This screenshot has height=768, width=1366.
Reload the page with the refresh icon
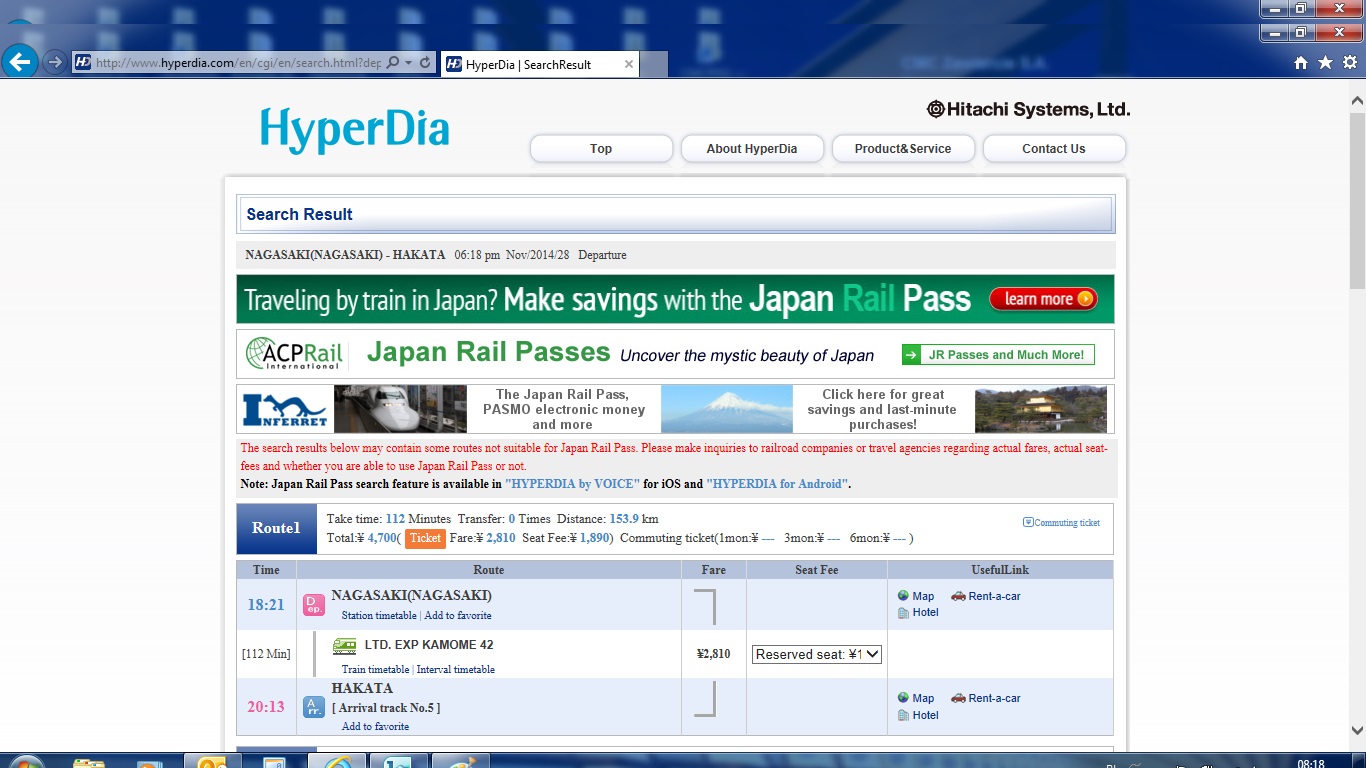coord(425,62)
